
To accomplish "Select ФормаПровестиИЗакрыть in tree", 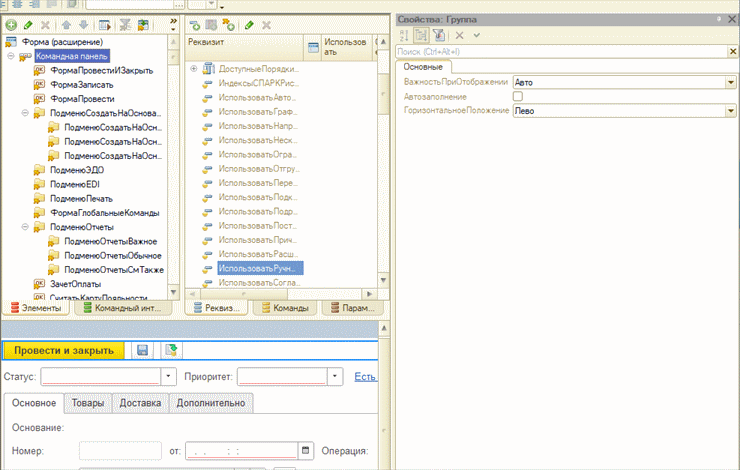I will [101, 70].
